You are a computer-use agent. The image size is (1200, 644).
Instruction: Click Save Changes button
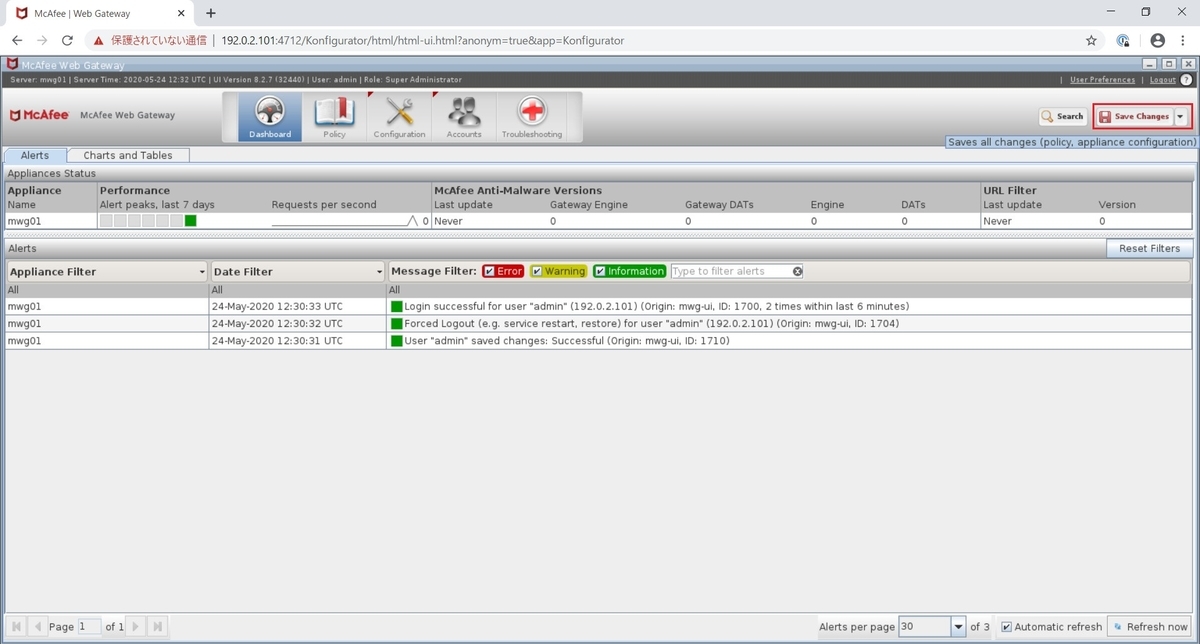(1133, 116)
